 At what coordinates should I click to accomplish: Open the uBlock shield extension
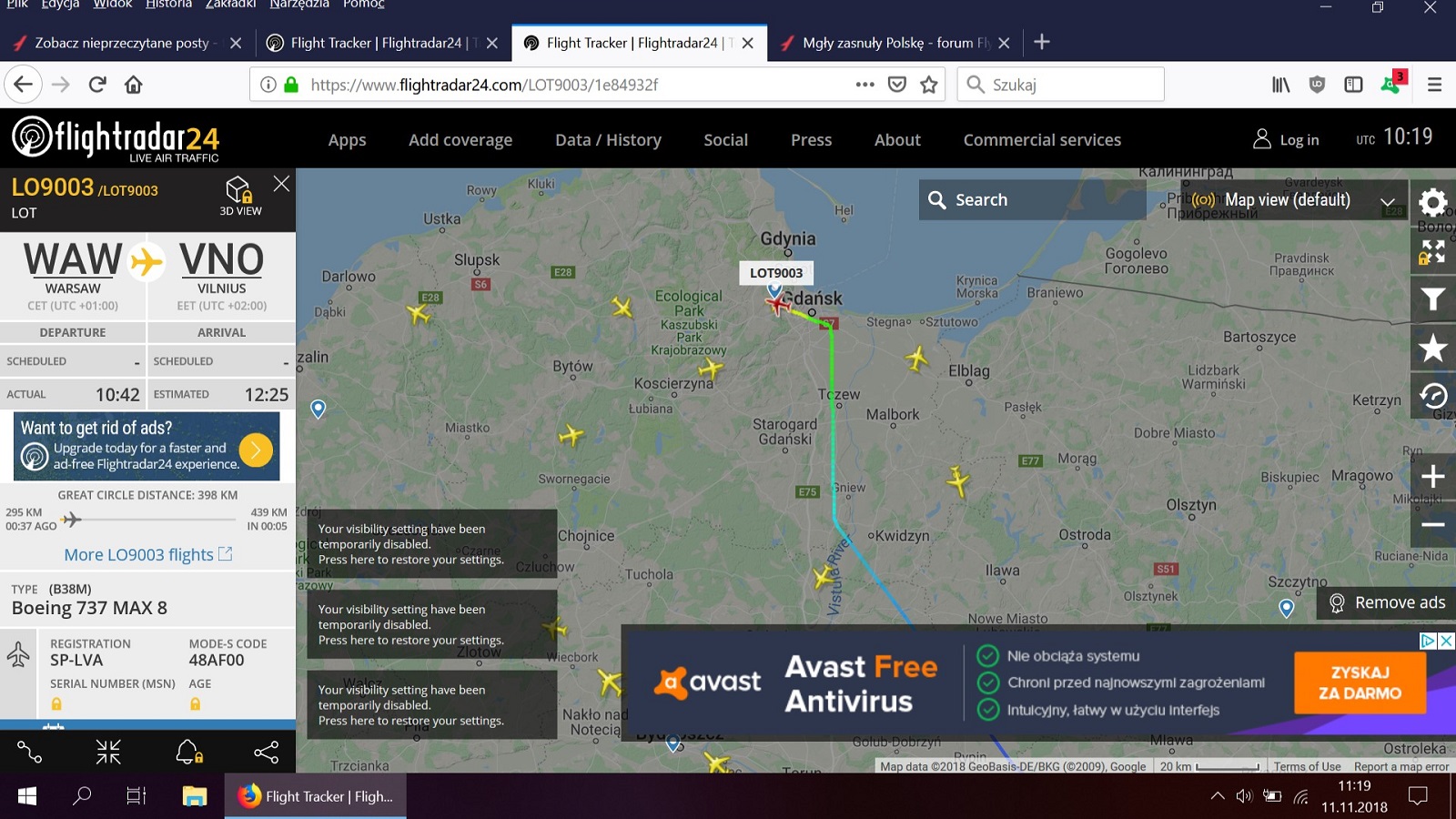(1317, 85)
